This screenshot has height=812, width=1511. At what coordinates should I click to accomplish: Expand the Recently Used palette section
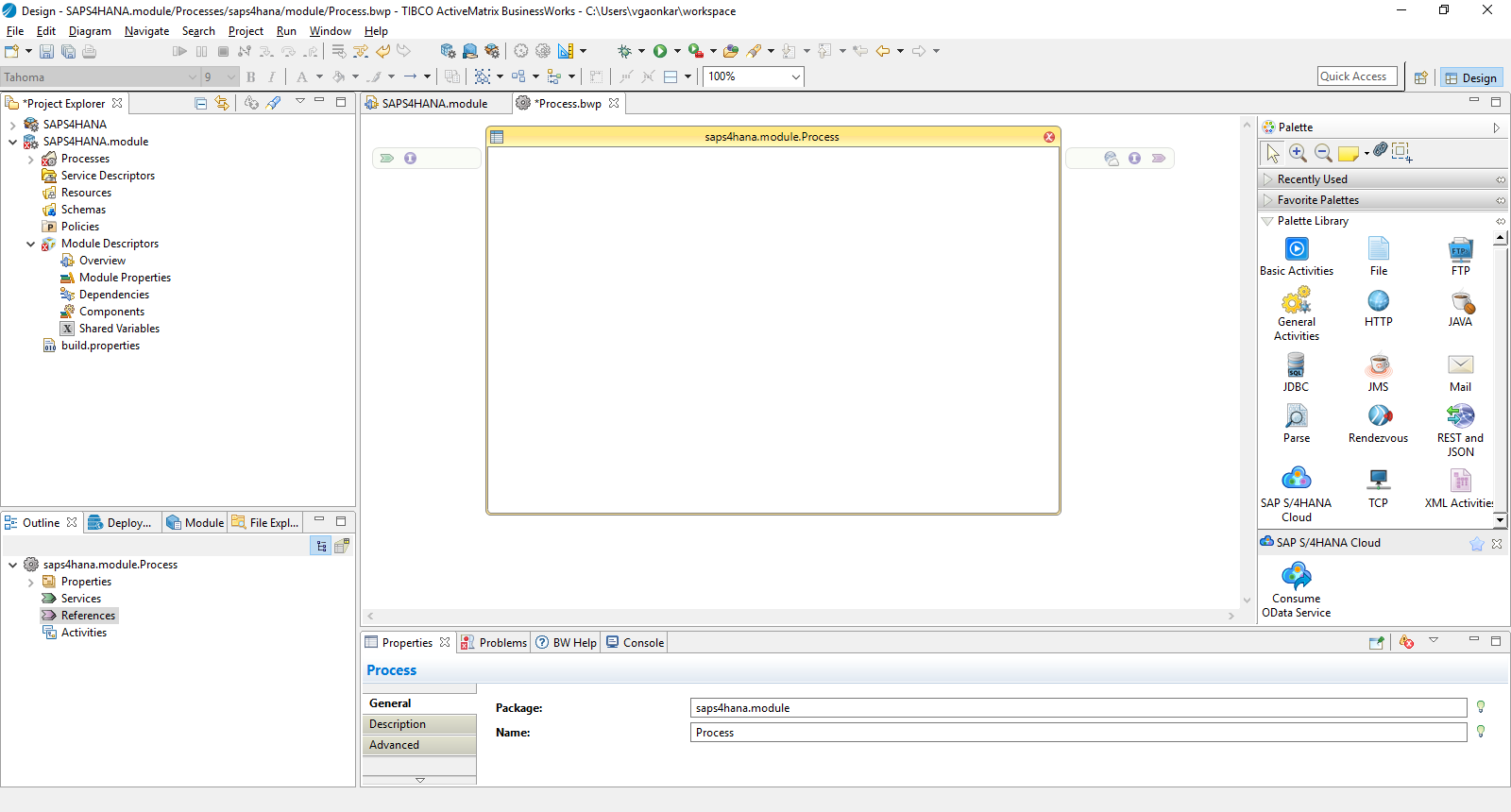[x=1312, y=179]
